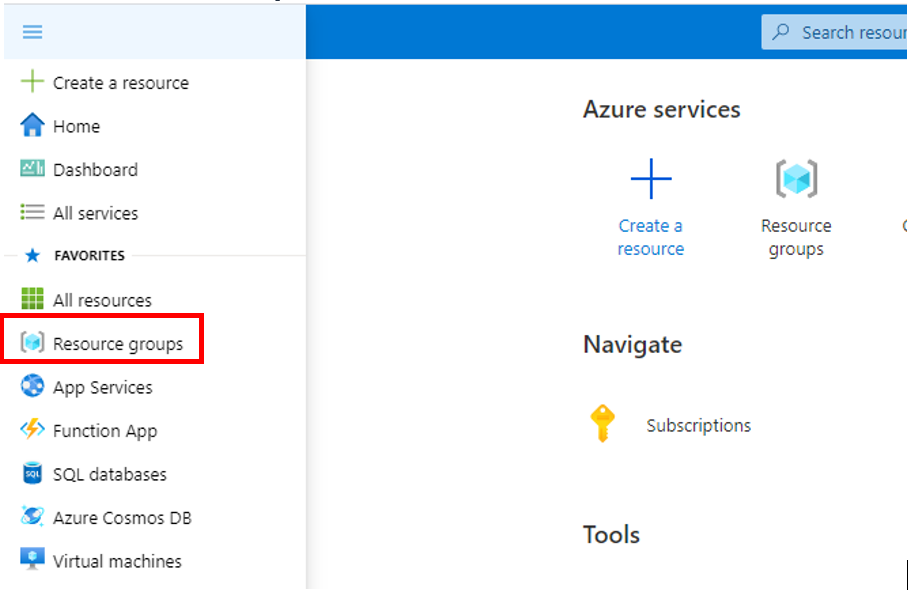The width and height of the screenshot is (914, 597).
Task: Click the Function App lightning icon
Action: 33,430
